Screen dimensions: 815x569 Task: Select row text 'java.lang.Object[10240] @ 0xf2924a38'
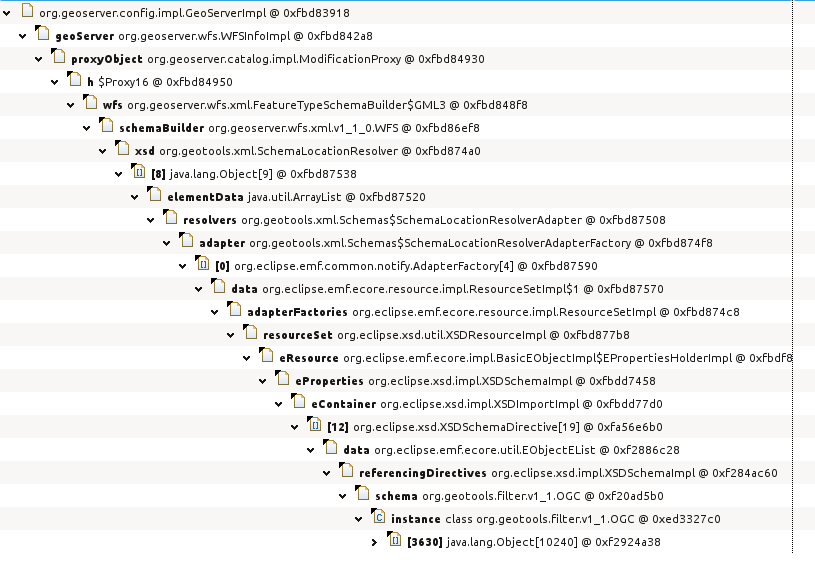554,542
